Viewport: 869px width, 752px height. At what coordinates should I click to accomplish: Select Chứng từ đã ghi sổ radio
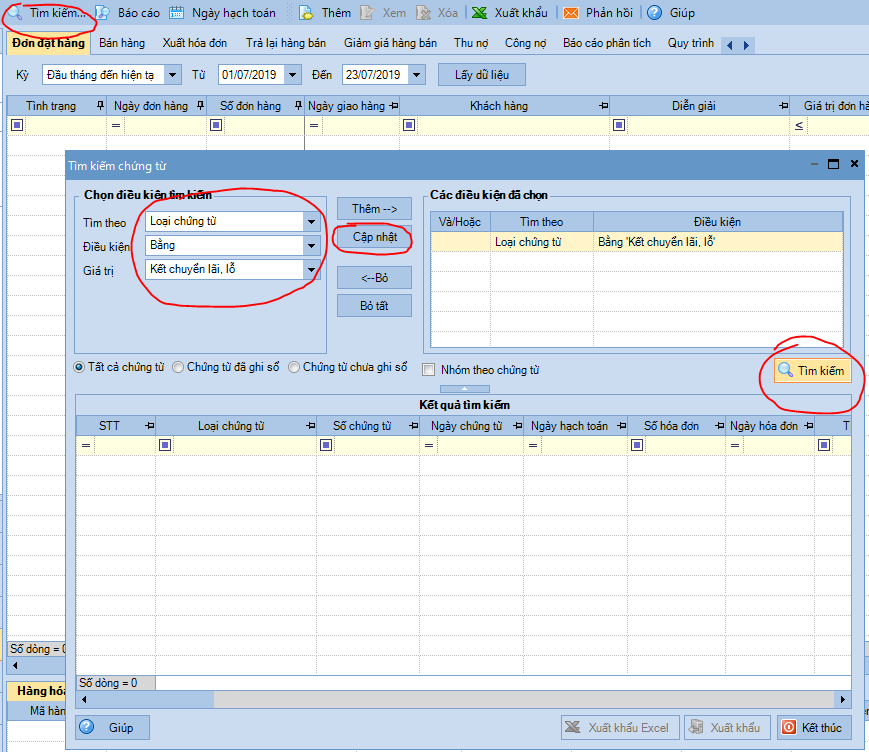(178, 367)
